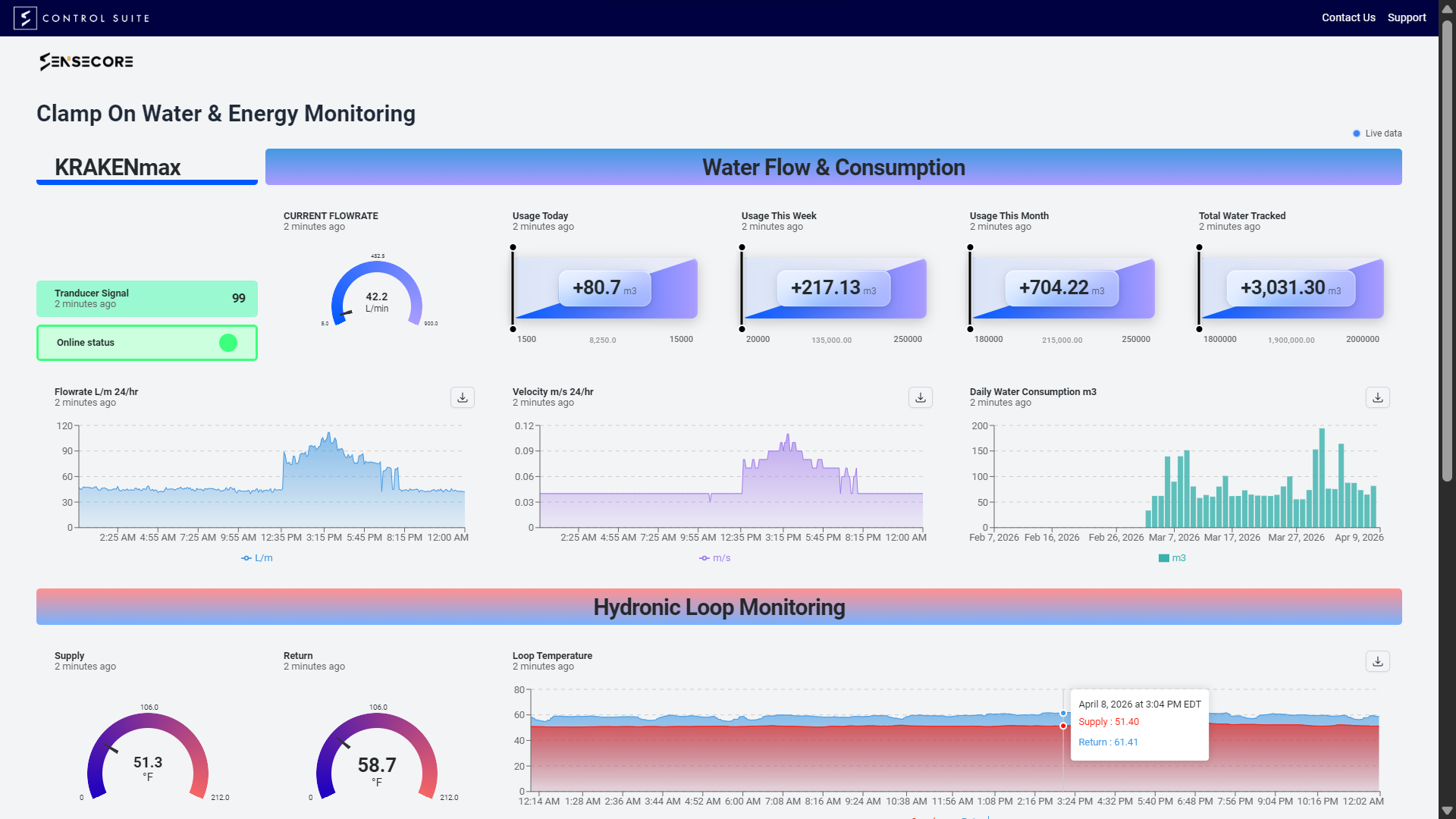Click the Current Flowrate gauge
The image size is (1456, 819).
377,296
